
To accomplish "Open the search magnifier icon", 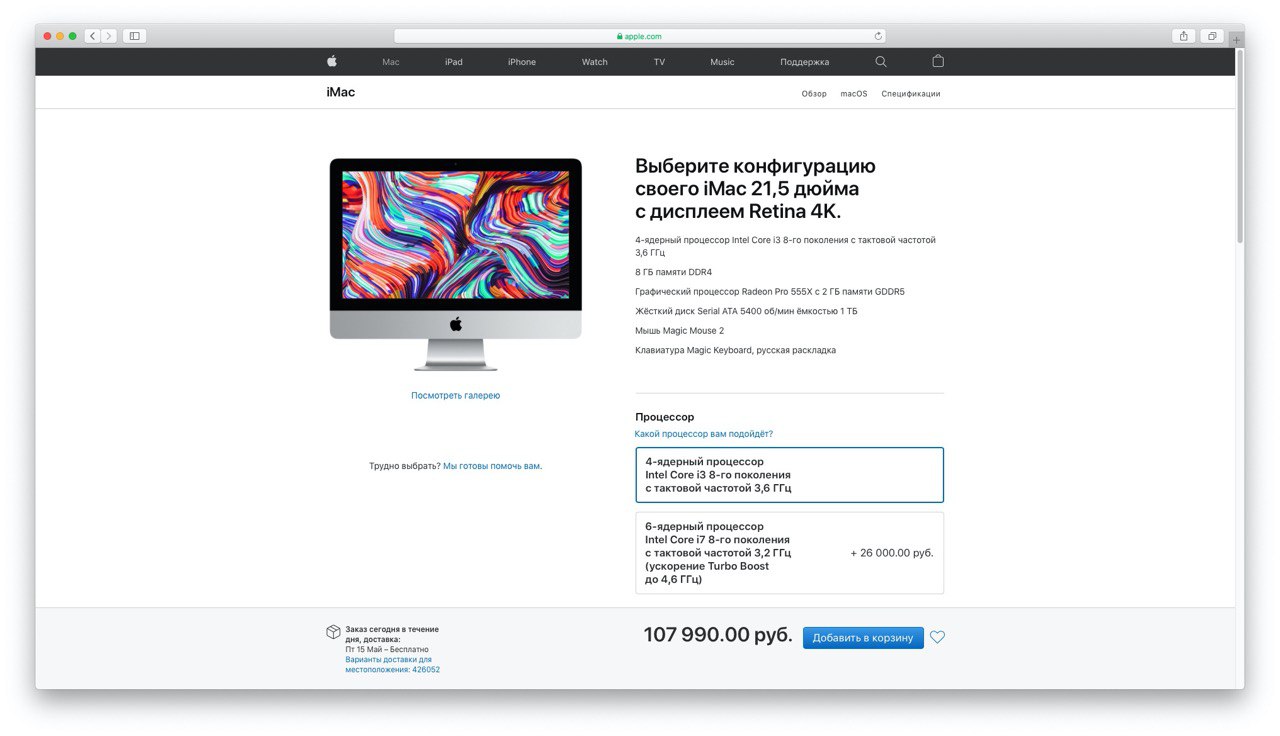I will (881, 61).
